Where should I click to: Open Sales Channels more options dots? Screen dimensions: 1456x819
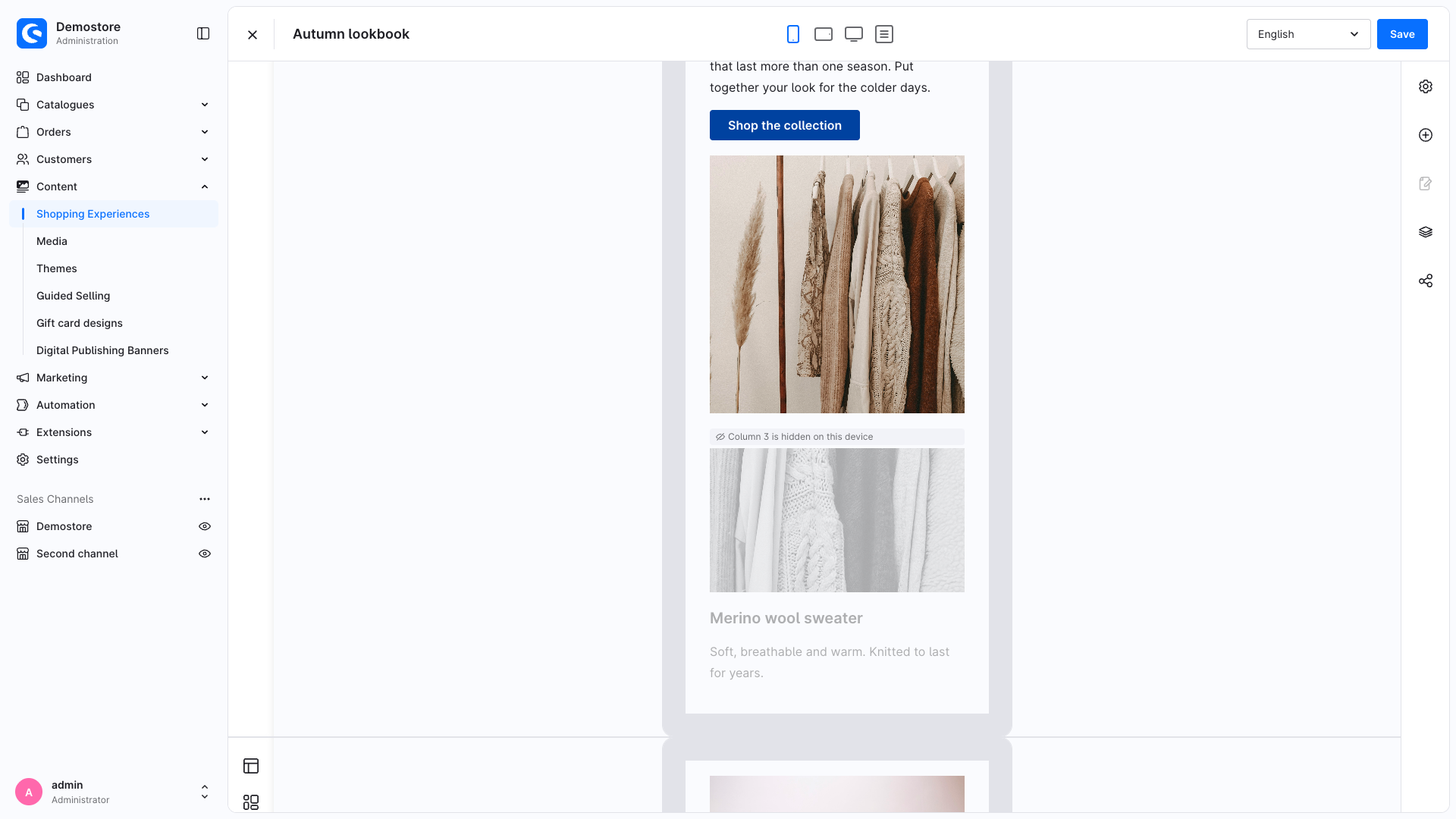(205, 499)
